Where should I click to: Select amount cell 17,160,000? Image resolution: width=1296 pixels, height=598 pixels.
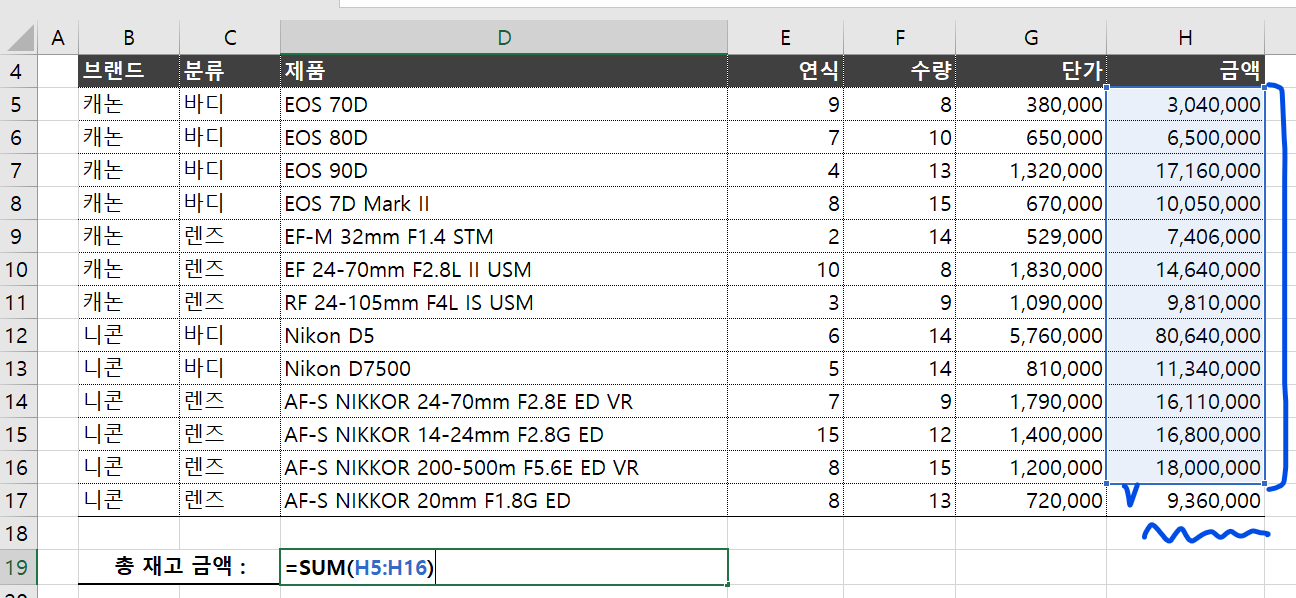[1185, 170]
